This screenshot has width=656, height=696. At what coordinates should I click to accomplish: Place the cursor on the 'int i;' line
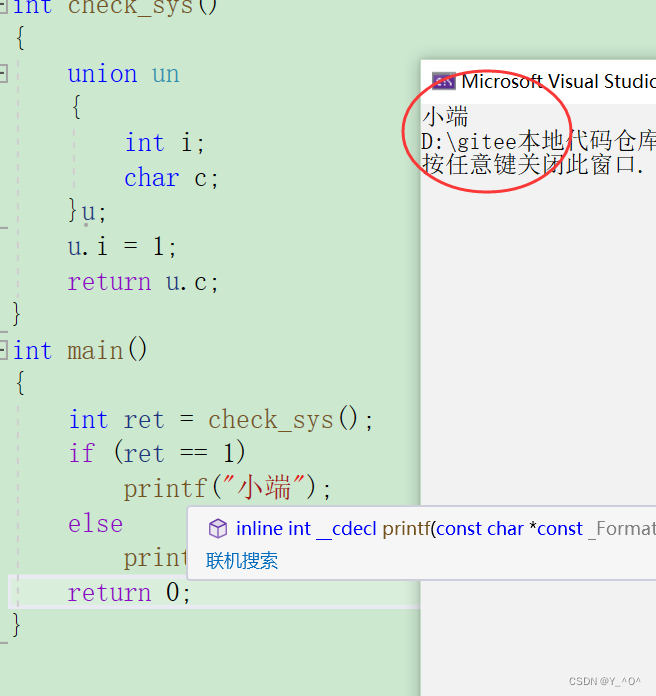click(164, 143)
